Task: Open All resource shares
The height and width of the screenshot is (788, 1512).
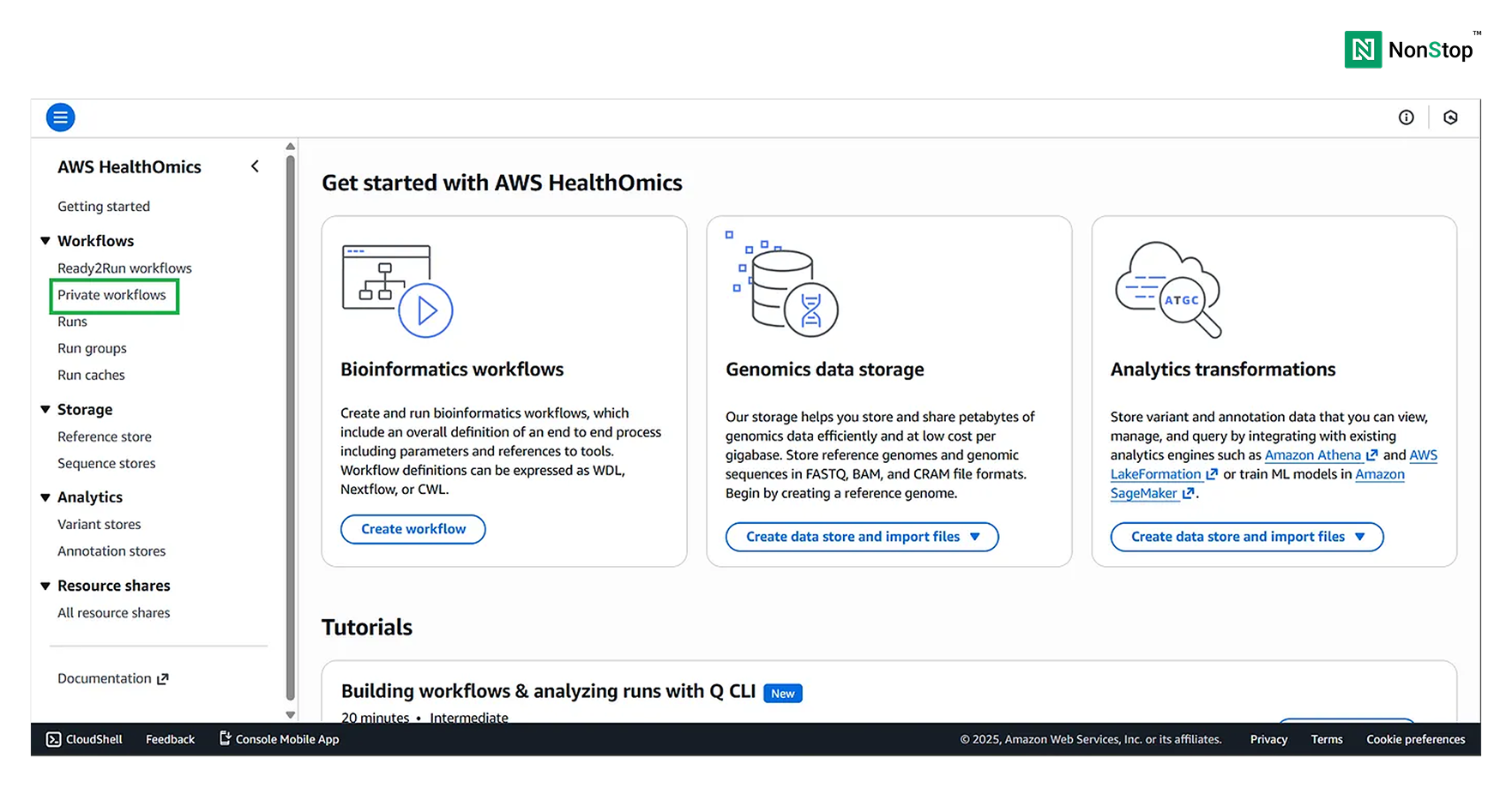Action: tap(114, 613)
